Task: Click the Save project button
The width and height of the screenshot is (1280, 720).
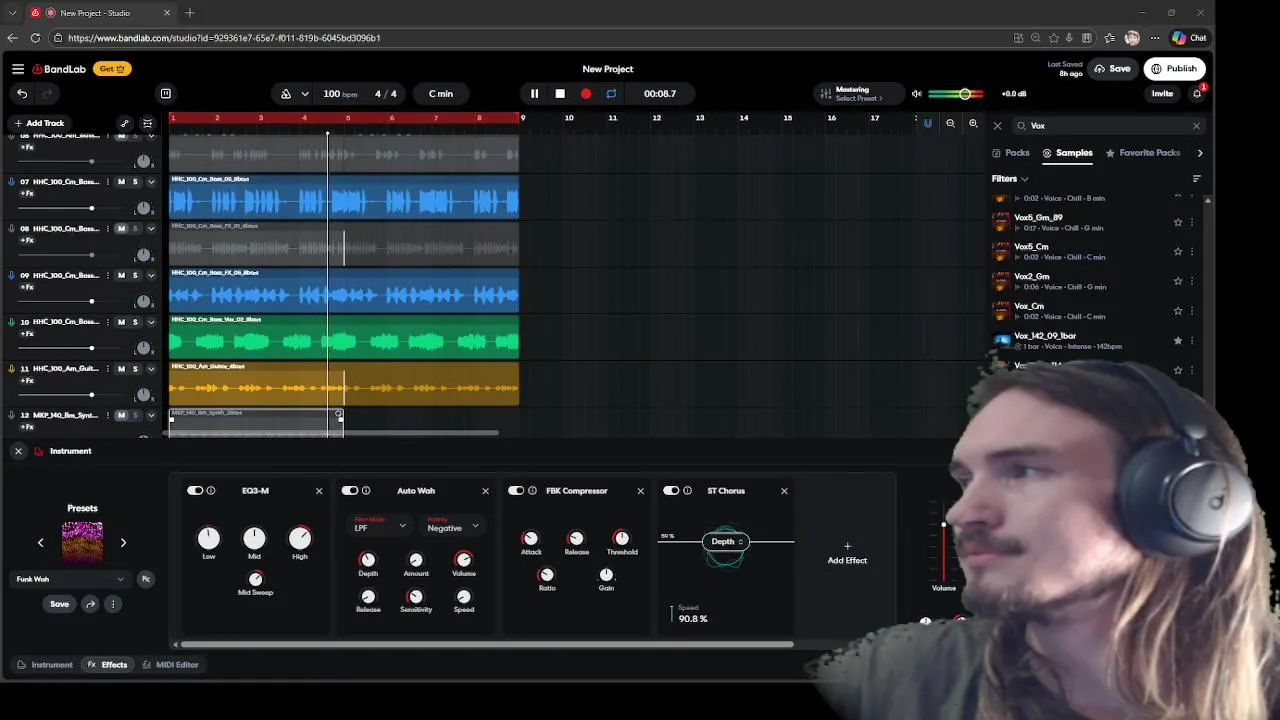Action: point(1112,69)
